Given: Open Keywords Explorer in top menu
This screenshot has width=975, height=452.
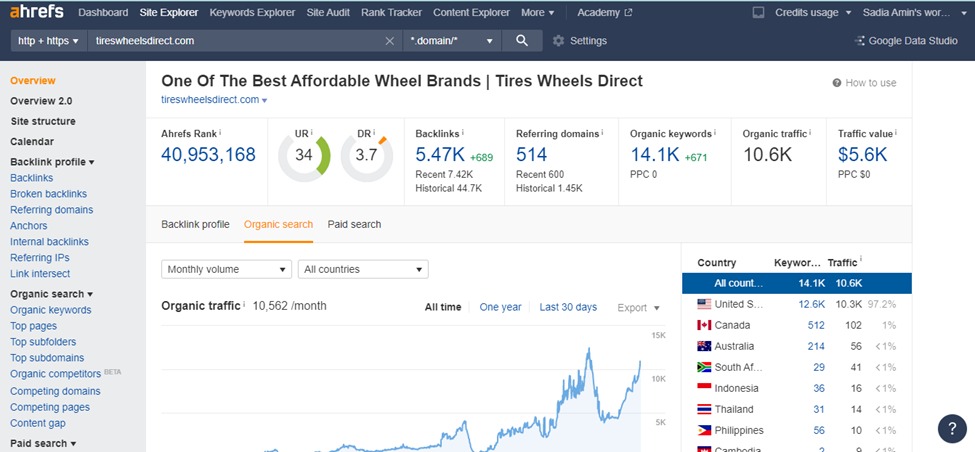Looking at the screenshot, I should [252, 13].
